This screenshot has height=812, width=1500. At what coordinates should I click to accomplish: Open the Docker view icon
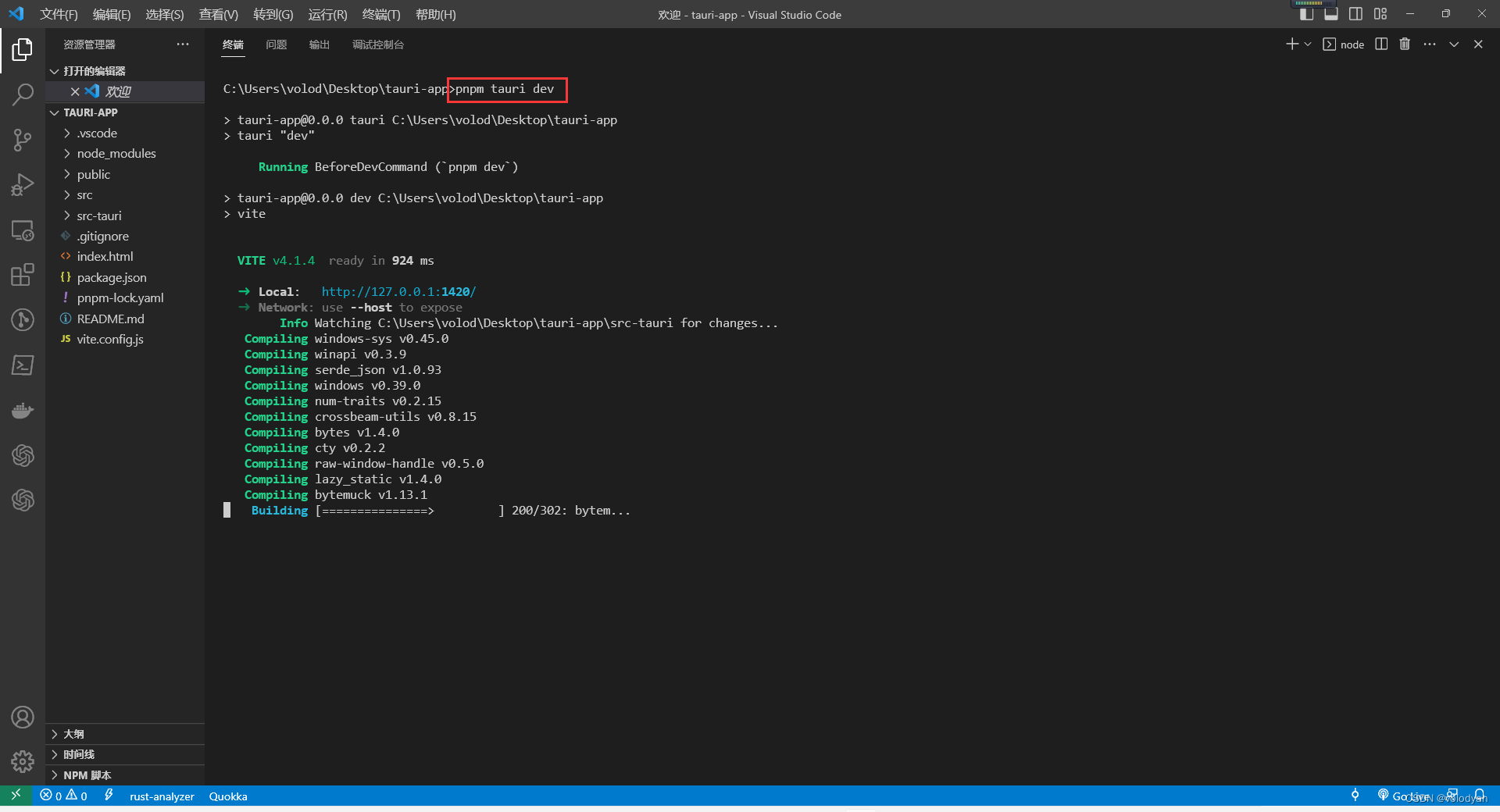pyautogui.click(x=23, y=410)
